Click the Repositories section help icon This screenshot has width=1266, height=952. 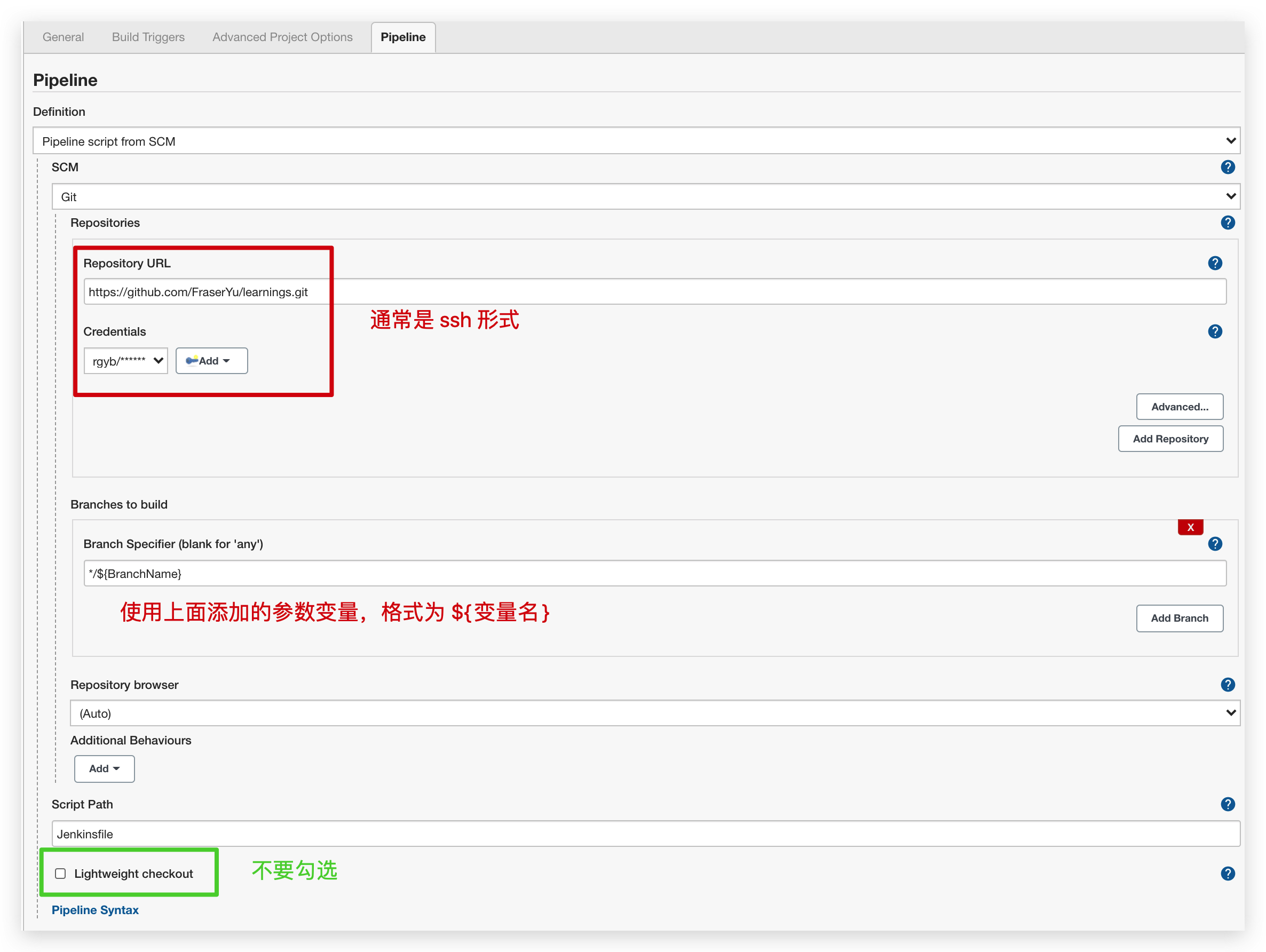[x=1223, y=223]
